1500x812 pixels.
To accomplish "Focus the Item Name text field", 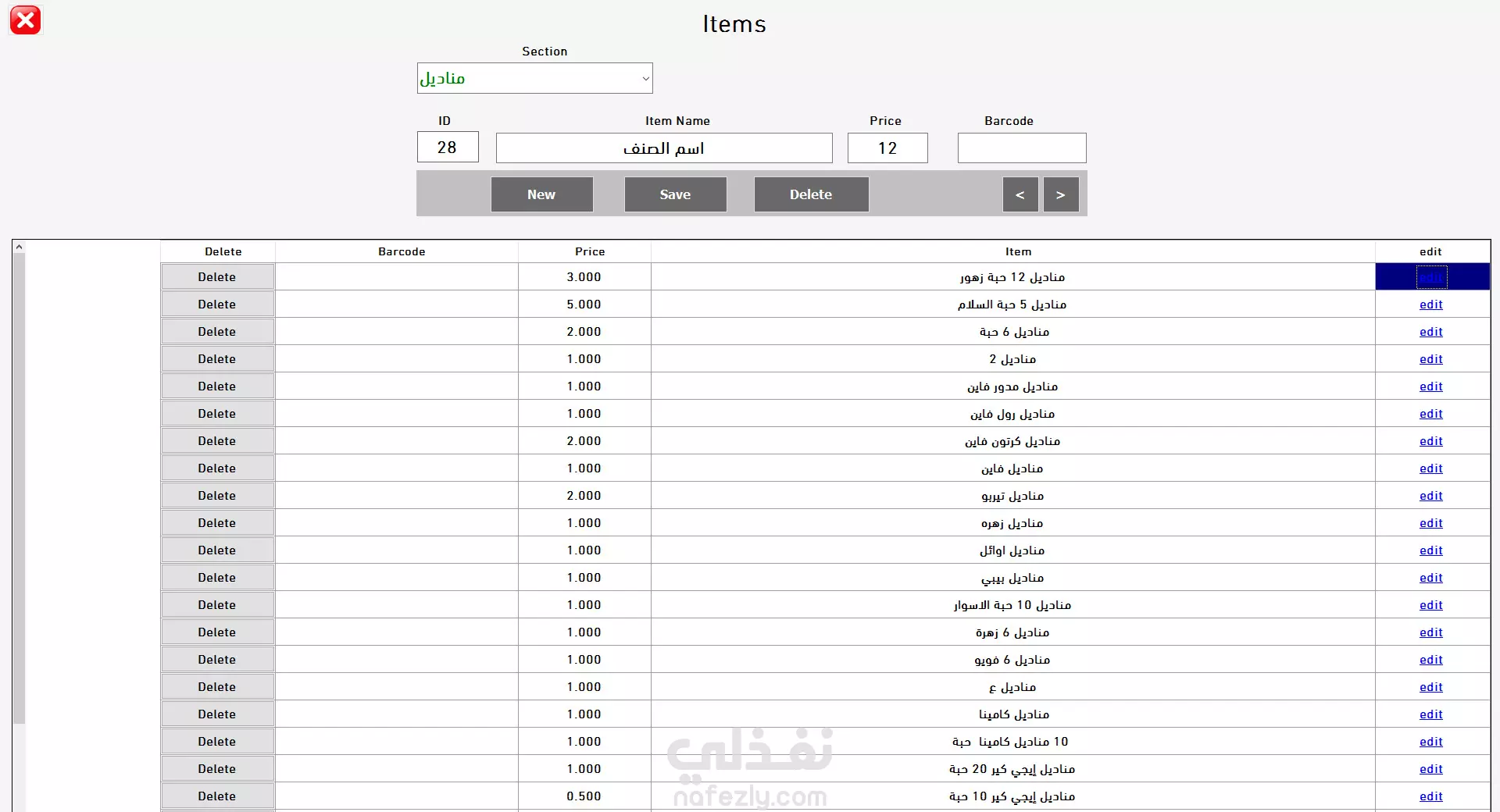I will tap(664, 148).
